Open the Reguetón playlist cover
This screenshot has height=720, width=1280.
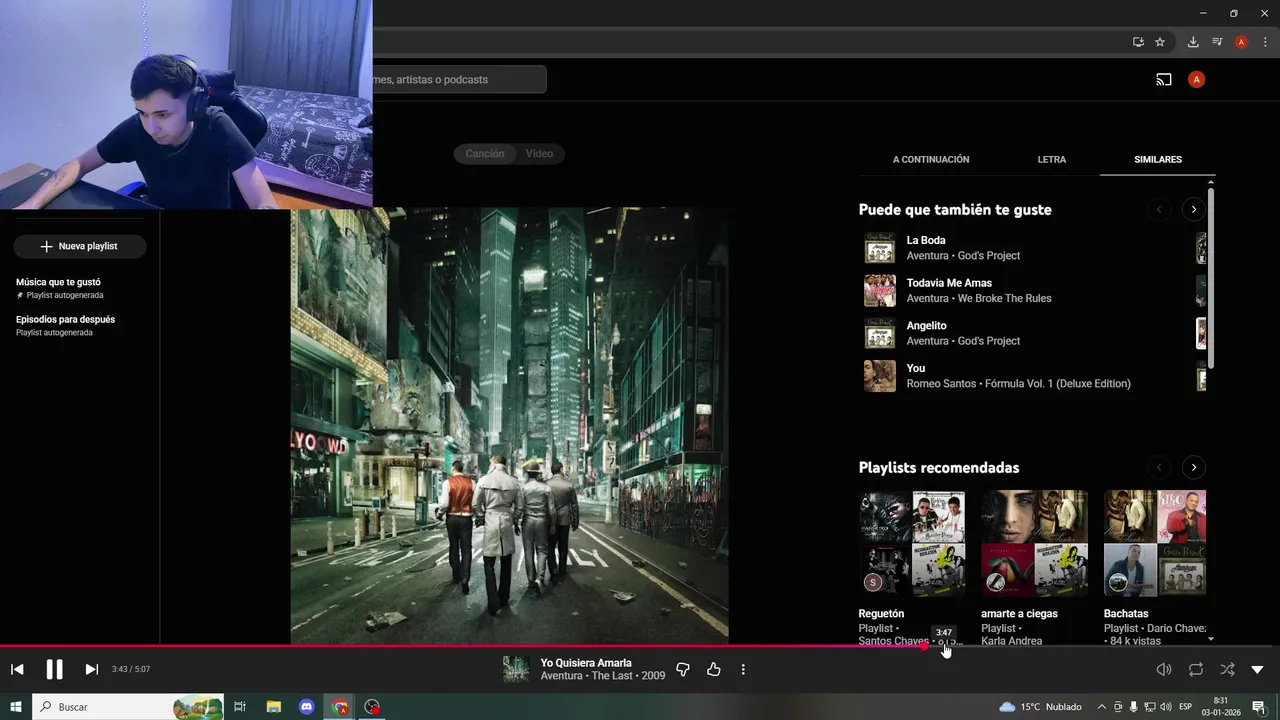pyautogui.click(x=912, y=543)
